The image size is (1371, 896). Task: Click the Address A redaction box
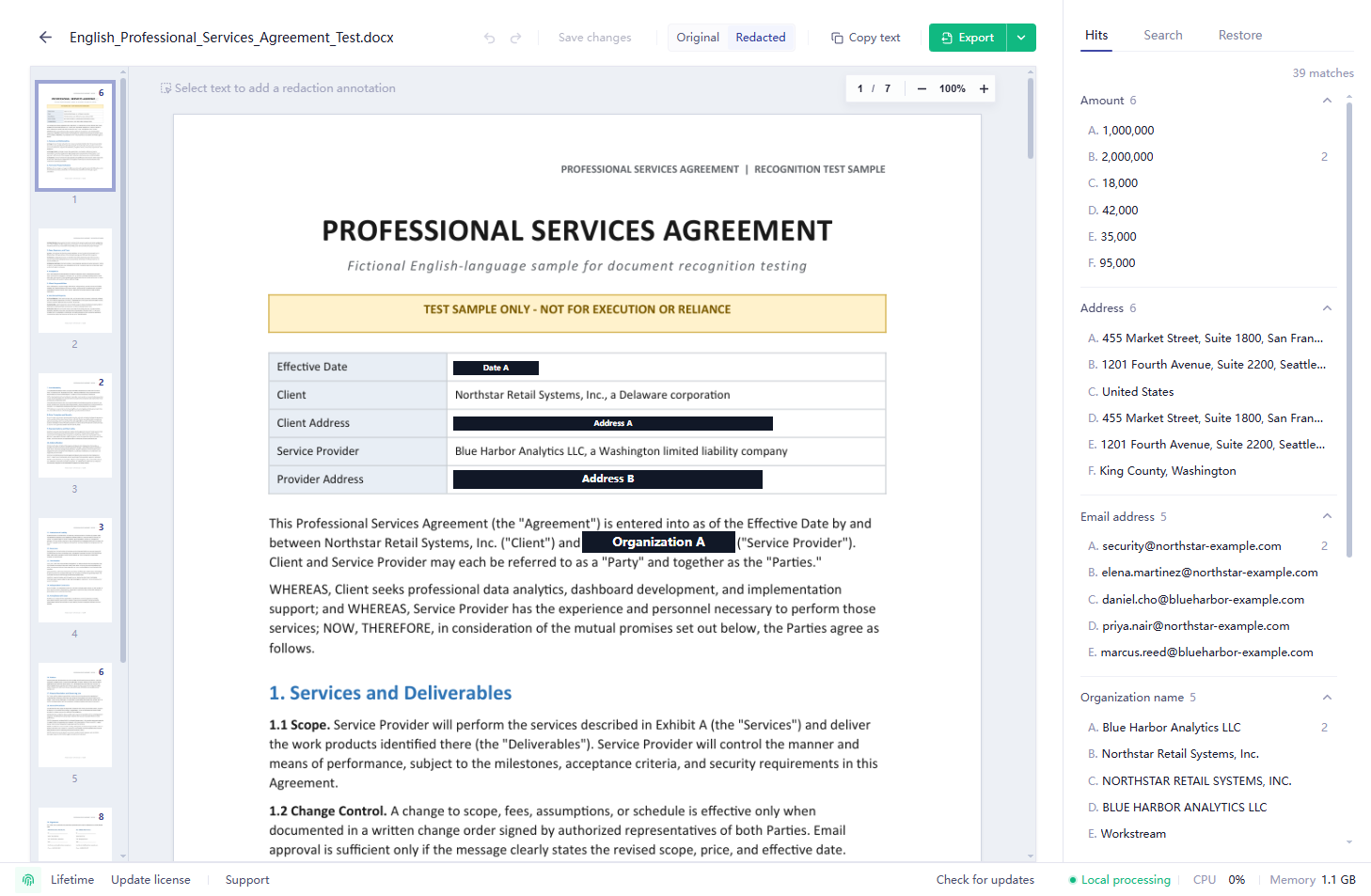tap(613, 423)
